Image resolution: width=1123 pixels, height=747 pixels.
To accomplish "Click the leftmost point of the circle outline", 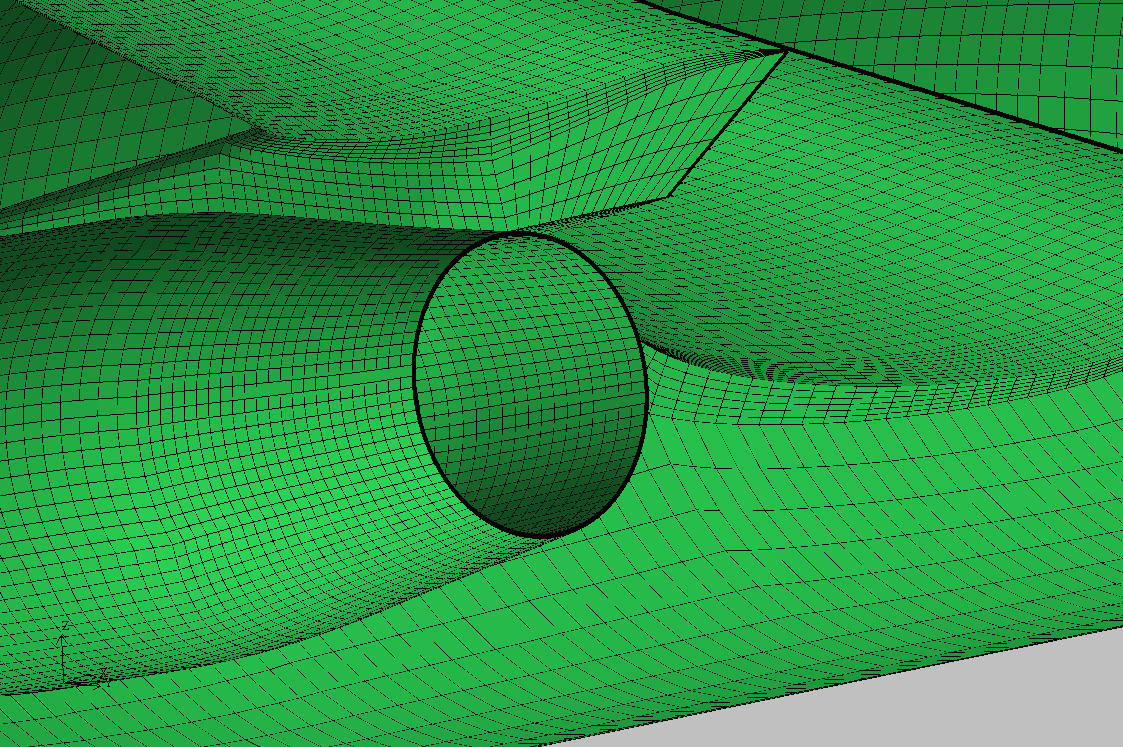I will point(415,370).
